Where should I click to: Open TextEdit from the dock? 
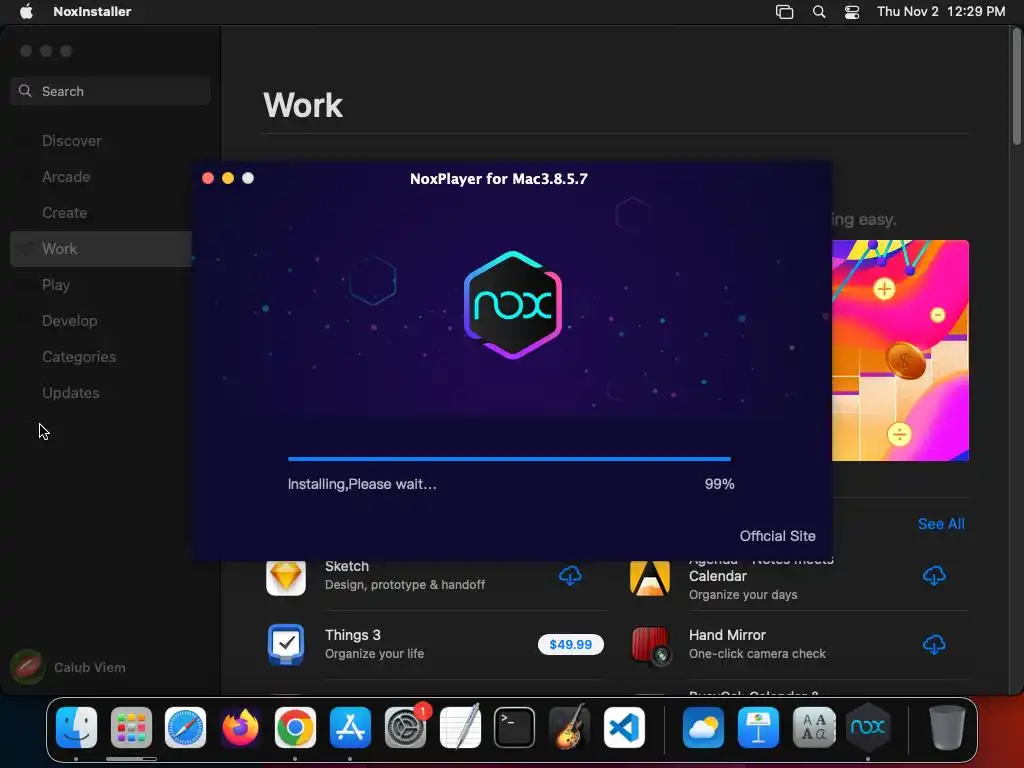point(460,727)
